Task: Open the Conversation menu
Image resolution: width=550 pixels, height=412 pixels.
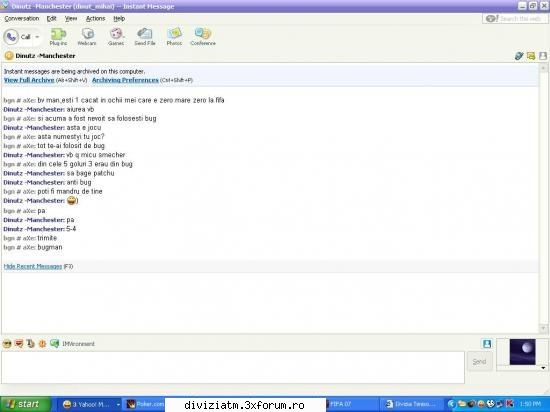Action: click(x=22, y=19)
